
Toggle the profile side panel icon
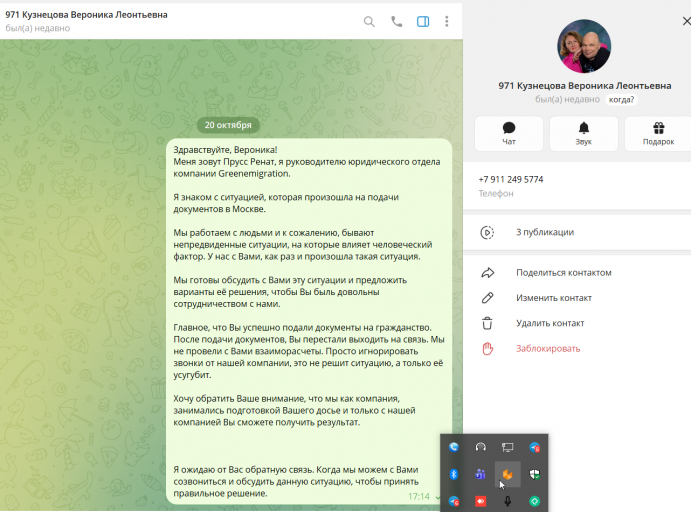423,22
